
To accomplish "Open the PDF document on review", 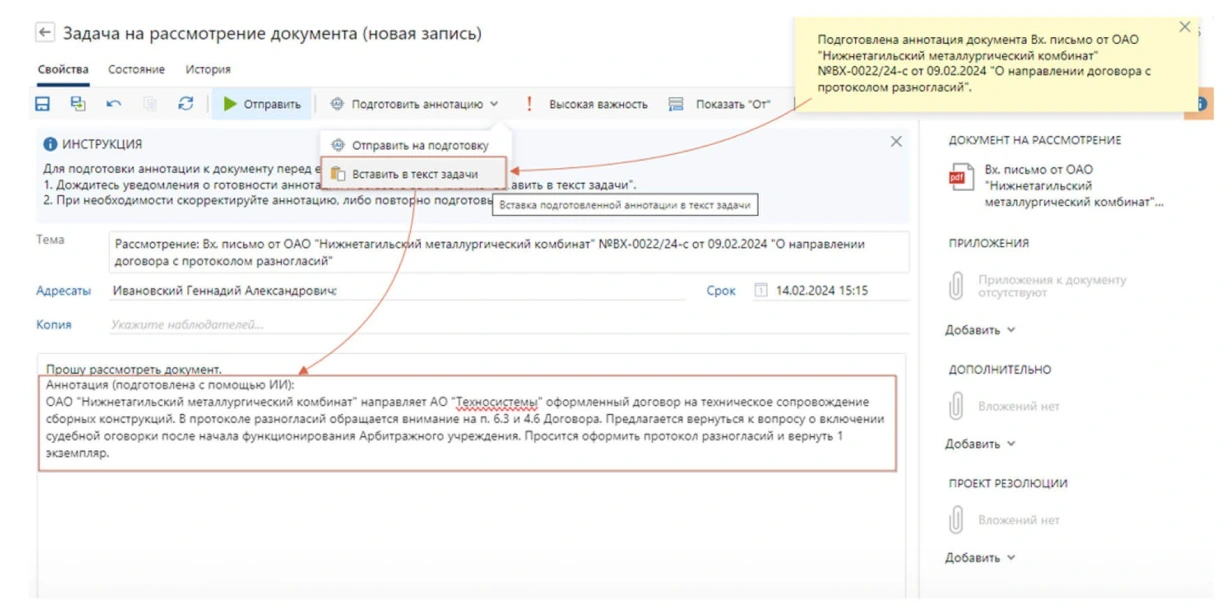I will pyautogui.click(x=1060, y=186).
